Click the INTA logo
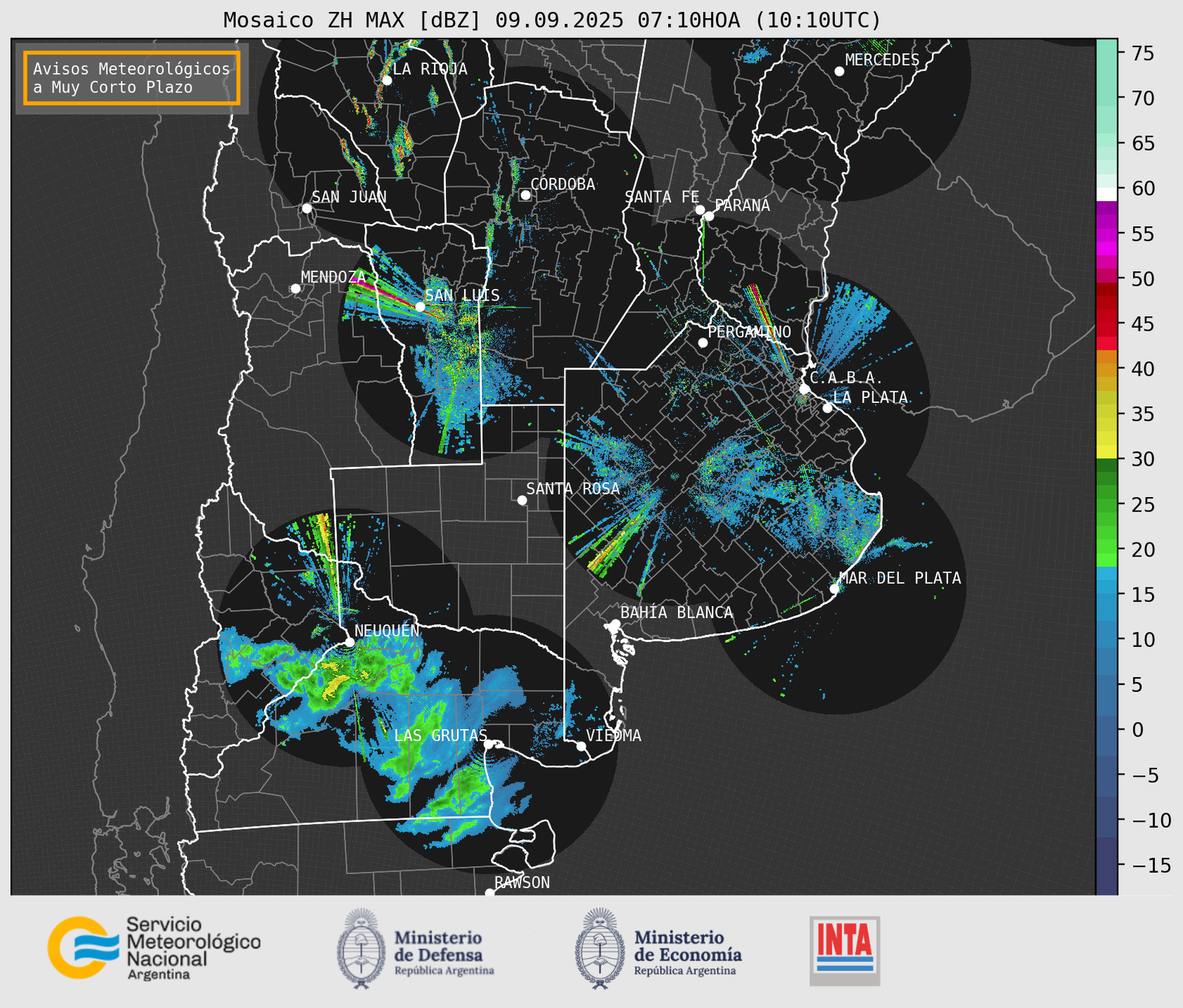The image size is (1183, 1008). point(844,951)
